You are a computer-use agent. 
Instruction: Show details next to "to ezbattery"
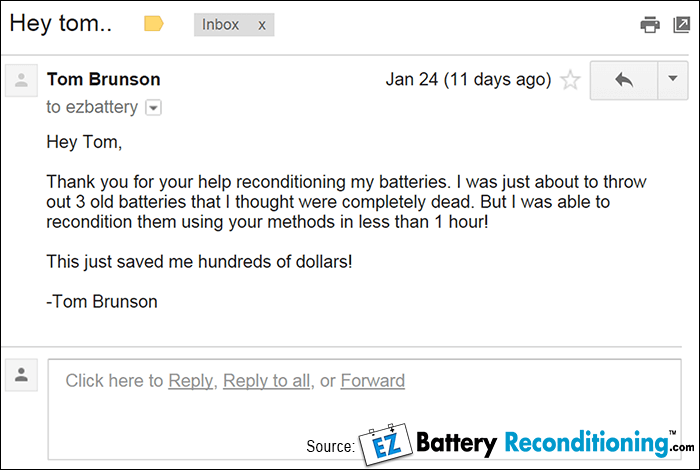point(154,107)
